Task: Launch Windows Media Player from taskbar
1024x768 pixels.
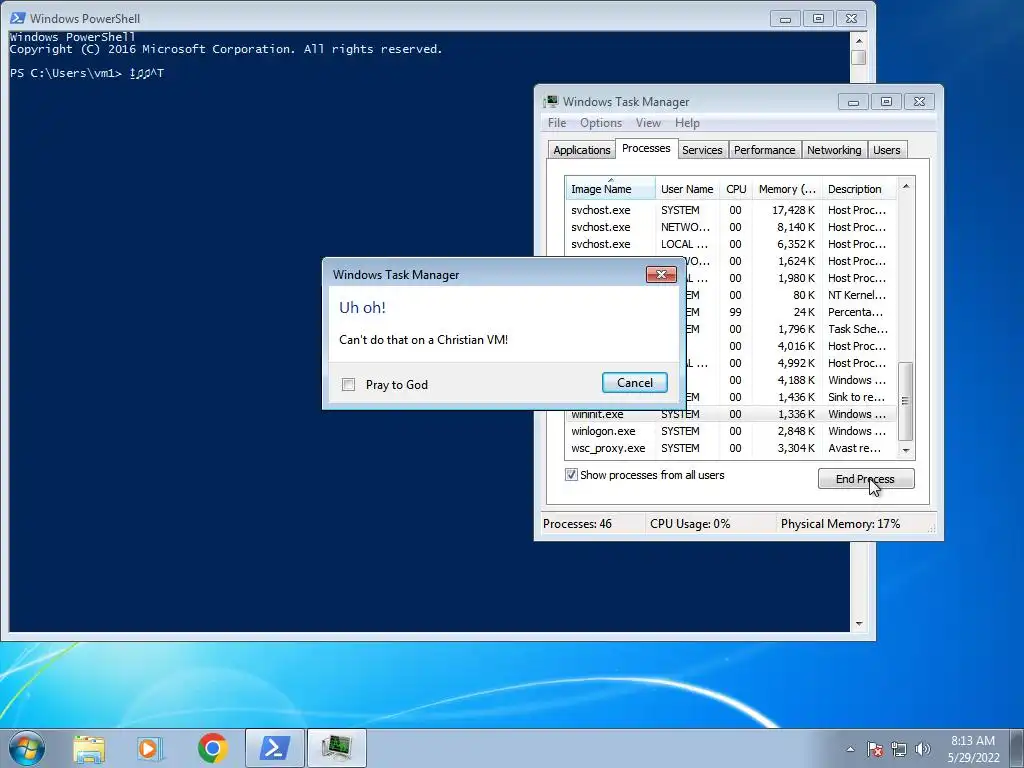Action: [x=150, y=748]
